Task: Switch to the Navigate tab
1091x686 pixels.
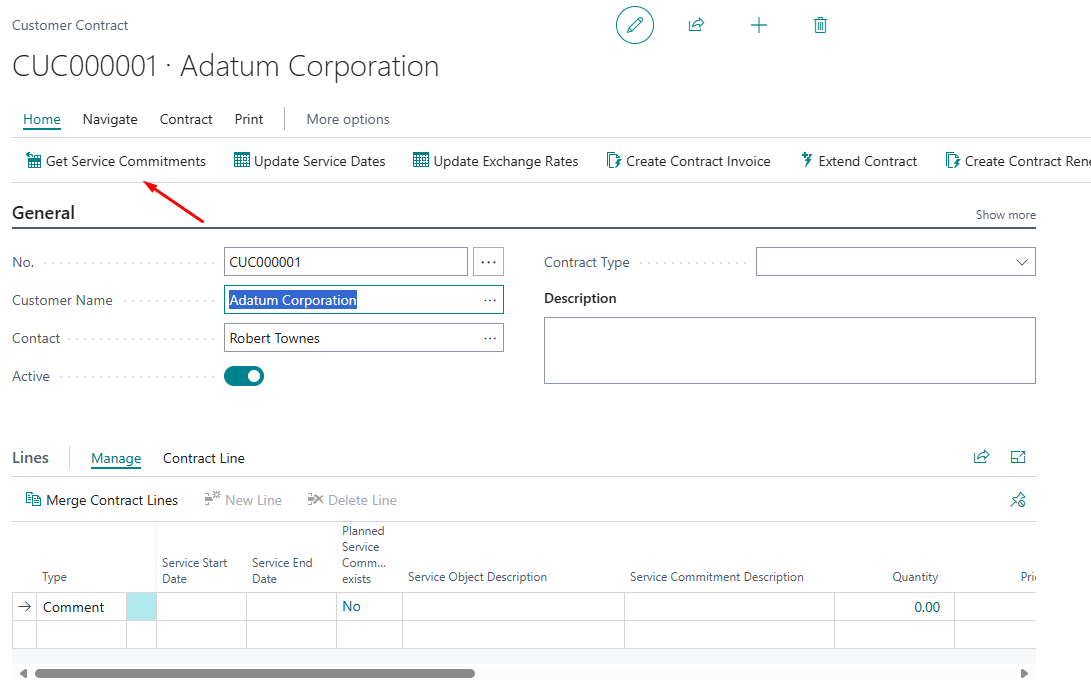Action: (x=110, y=119)
